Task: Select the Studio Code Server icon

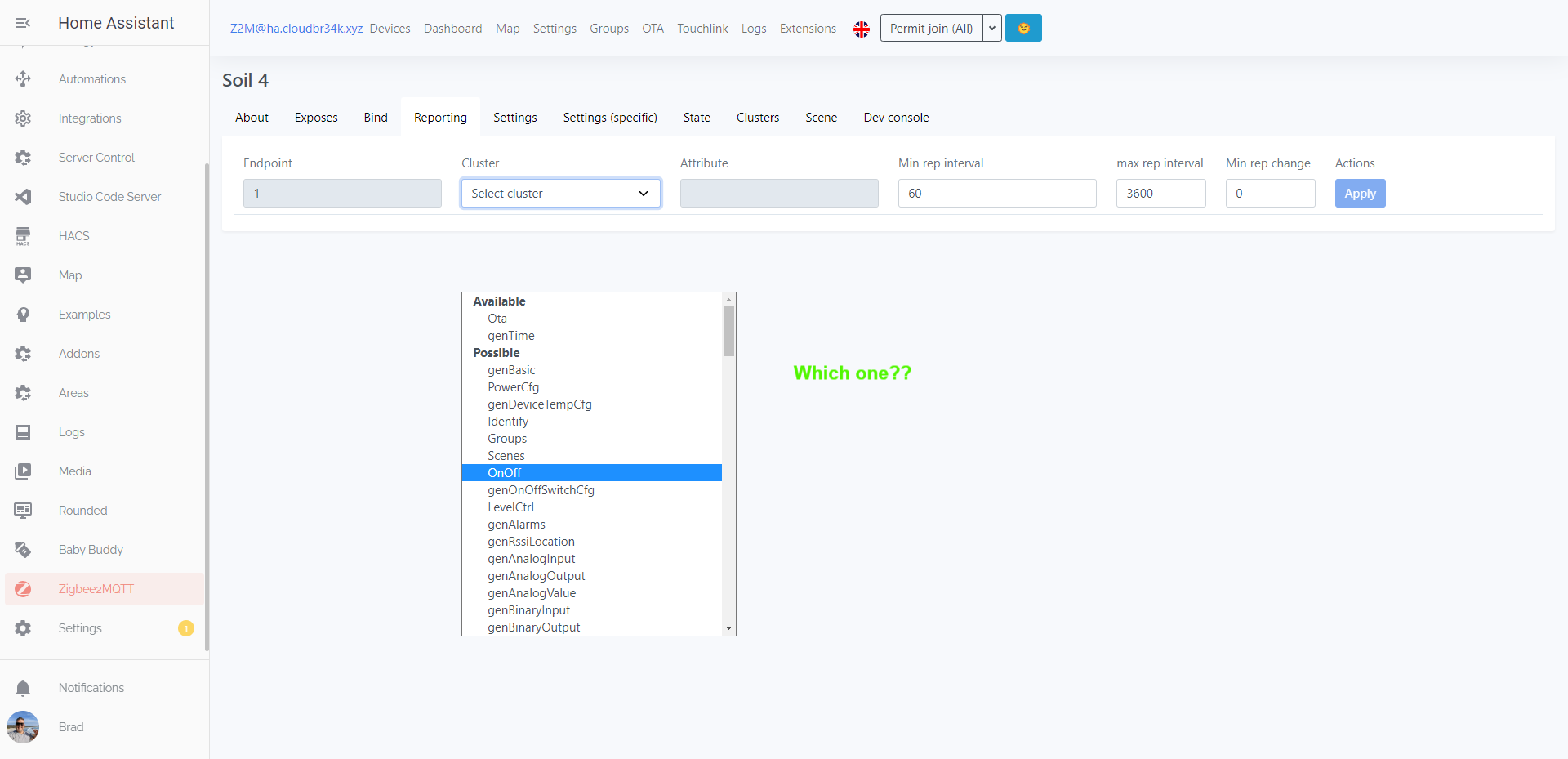Action: coord(23,196)
